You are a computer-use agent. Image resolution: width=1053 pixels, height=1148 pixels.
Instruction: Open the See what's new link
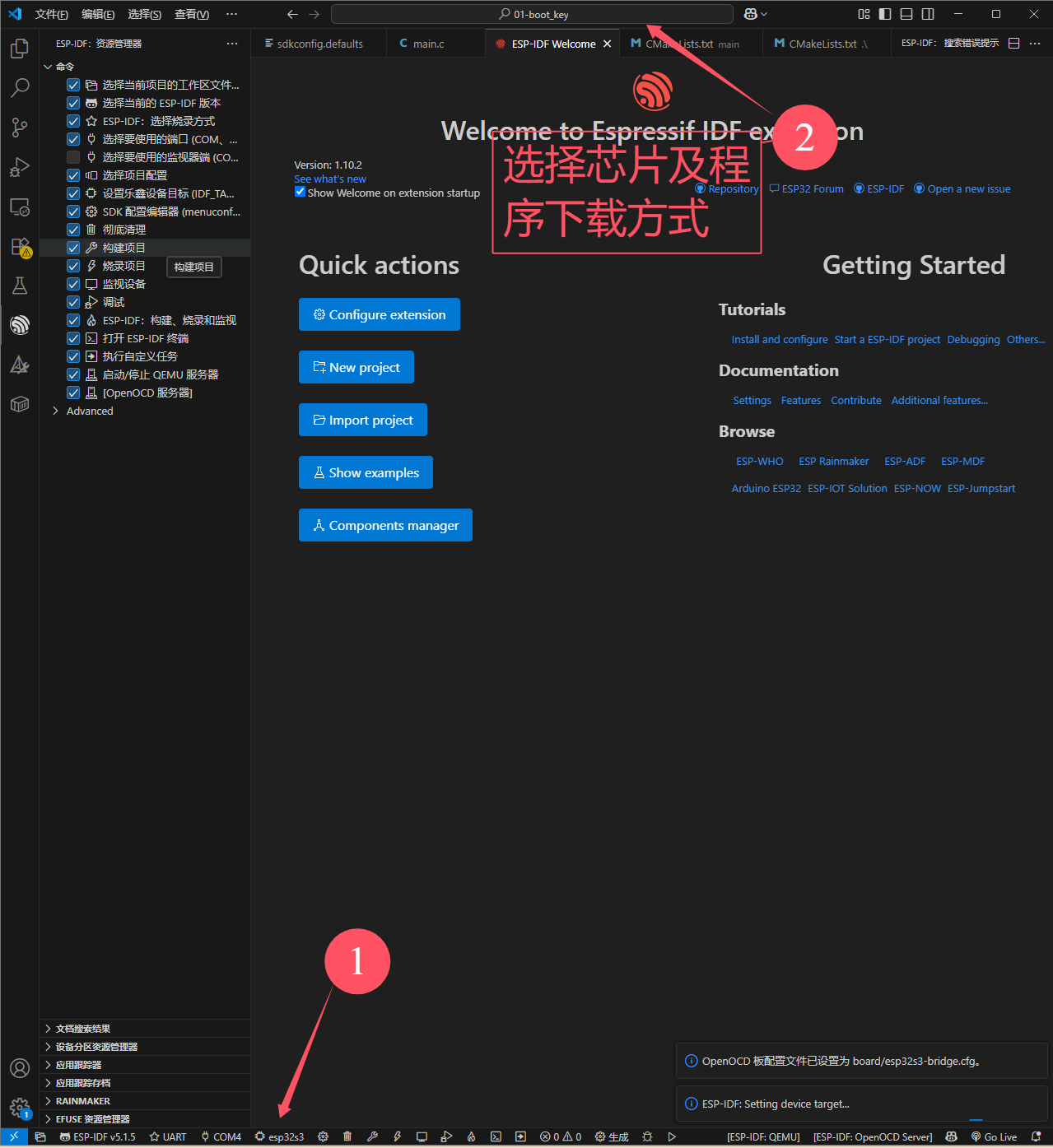(x=330, y=179)
